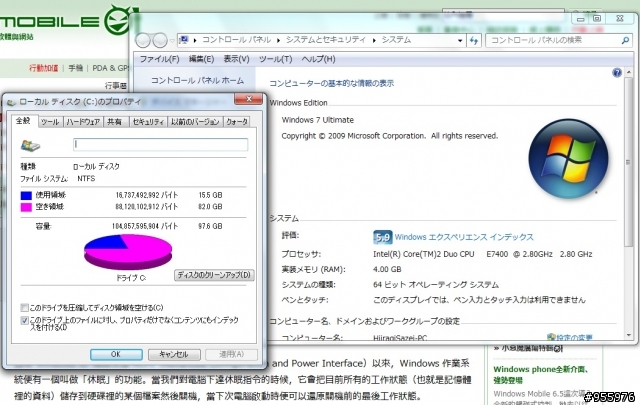Switch to the クォータ tab
The height and width of the screenshot is (405, 640).
[x=237, y=122]
